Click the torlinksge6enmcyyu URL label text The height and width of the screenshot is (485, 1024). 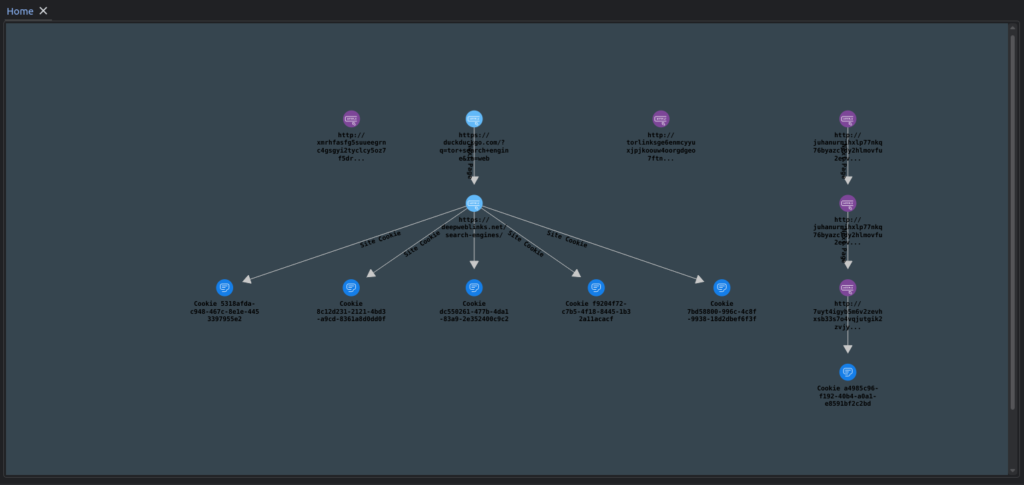point(661,147)
